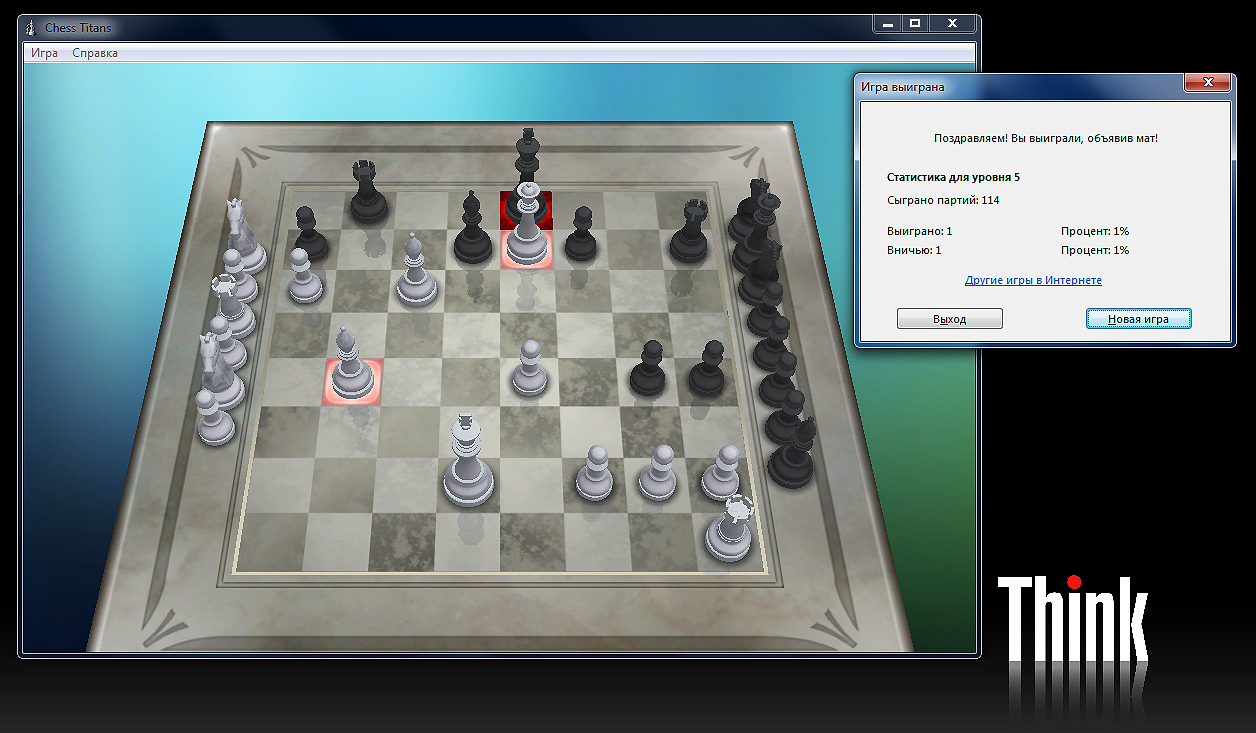Close the Chess Titans window
Viewport: 1256px width, 733px height.
coord(952,23)
